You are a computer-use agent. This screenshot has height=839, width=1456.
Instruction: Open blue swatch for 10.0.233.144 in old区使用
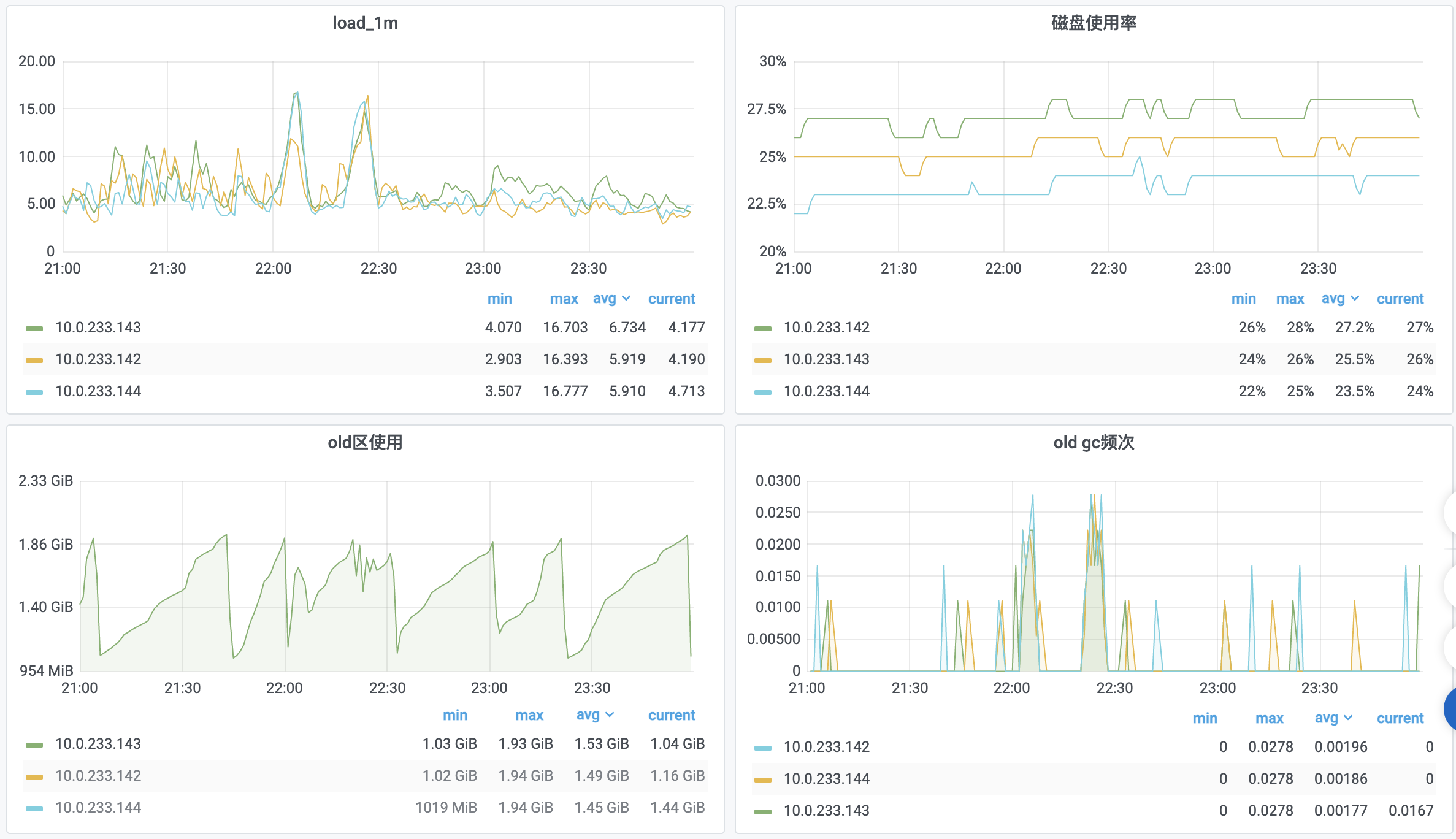pos(34,808)
